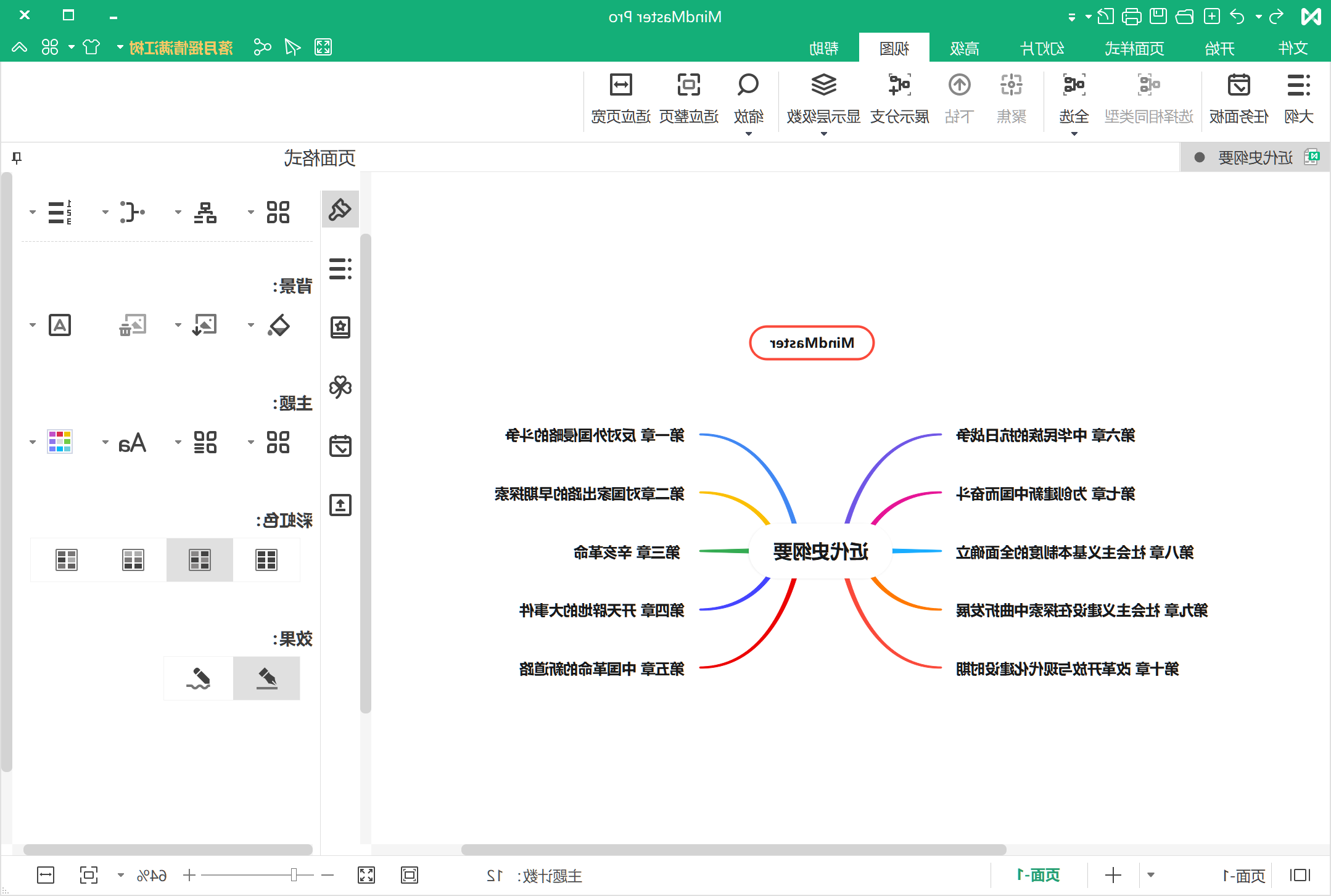Click the 展示分支 show-branch icon
This screenshot has width=1331, height=896.
pyautogui.click(x=899, y=85)
